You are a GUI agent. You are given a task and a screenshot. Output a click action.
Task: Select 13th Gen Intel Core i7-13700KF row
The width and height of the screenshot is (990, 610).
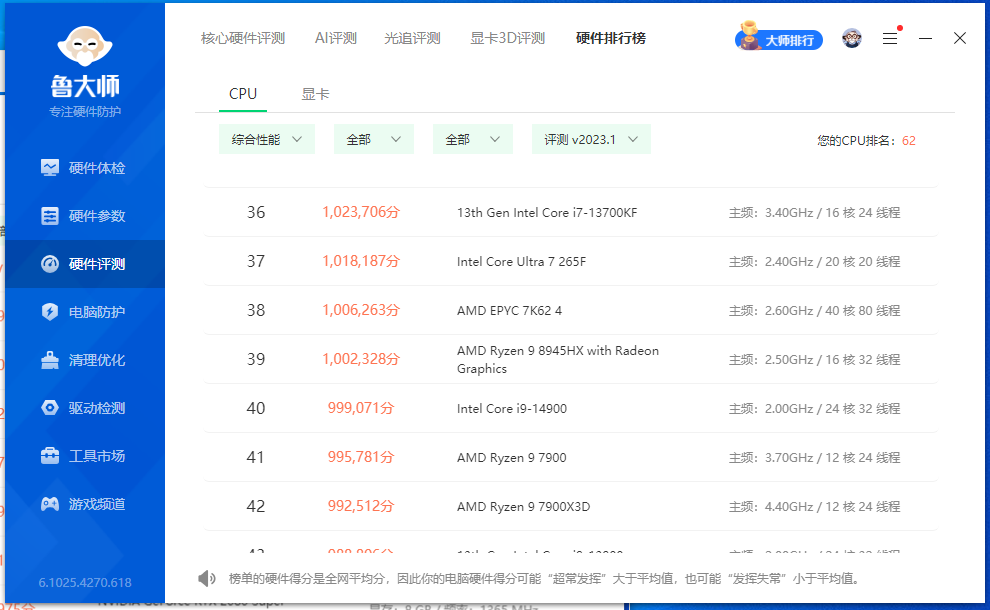click(x=571, y=212)
